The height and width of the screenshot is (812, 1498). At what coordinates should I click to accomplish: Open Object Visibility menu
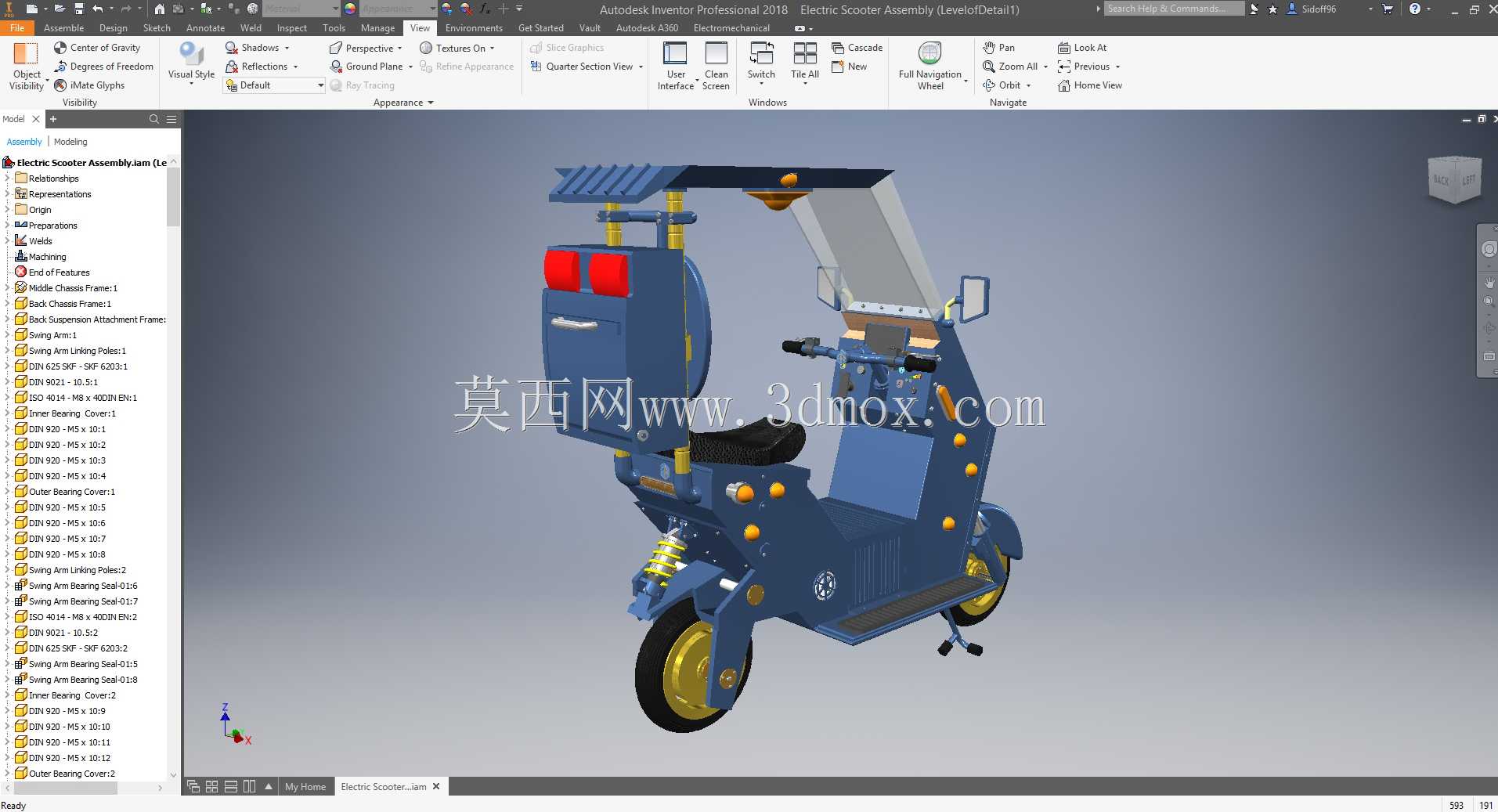[27, 66]
